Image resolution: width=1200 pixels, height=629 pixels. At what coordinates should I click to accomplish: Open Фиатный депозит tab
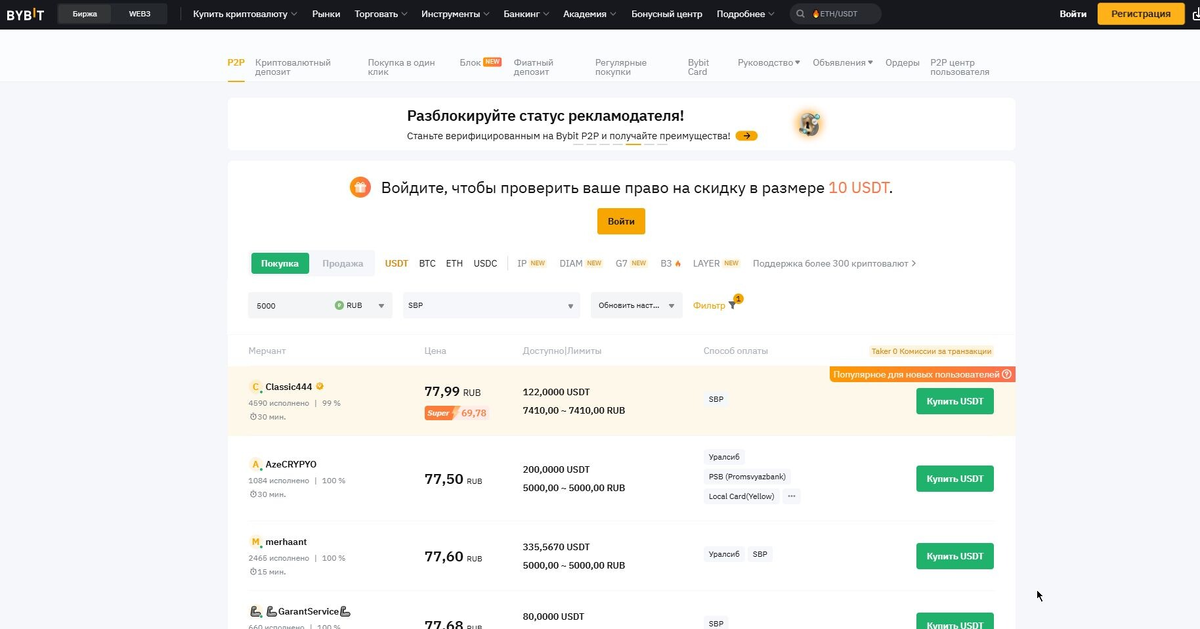534,67
